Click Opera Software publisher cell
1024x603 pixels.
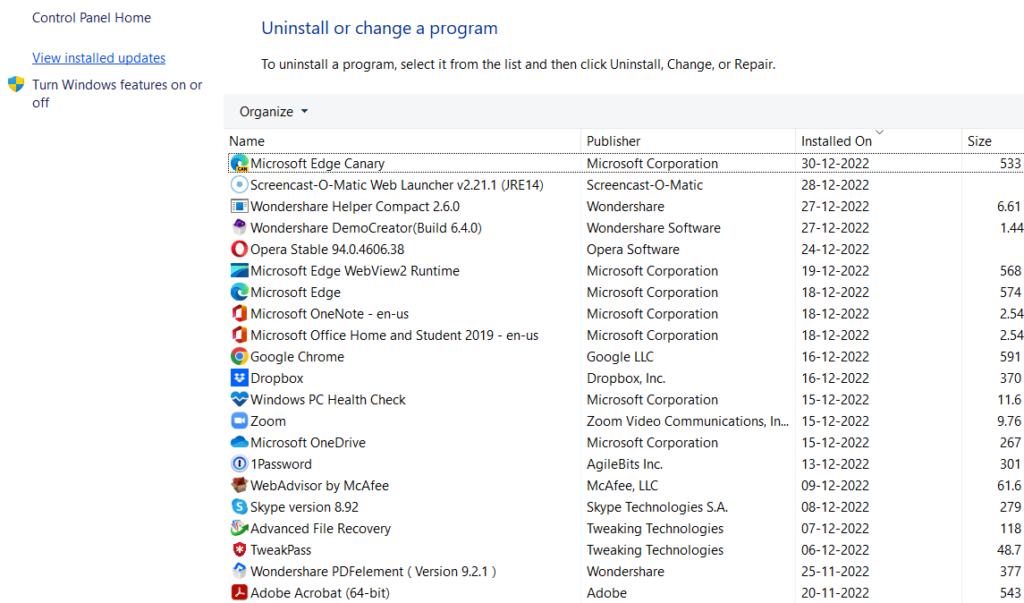(x=633, y=250)
